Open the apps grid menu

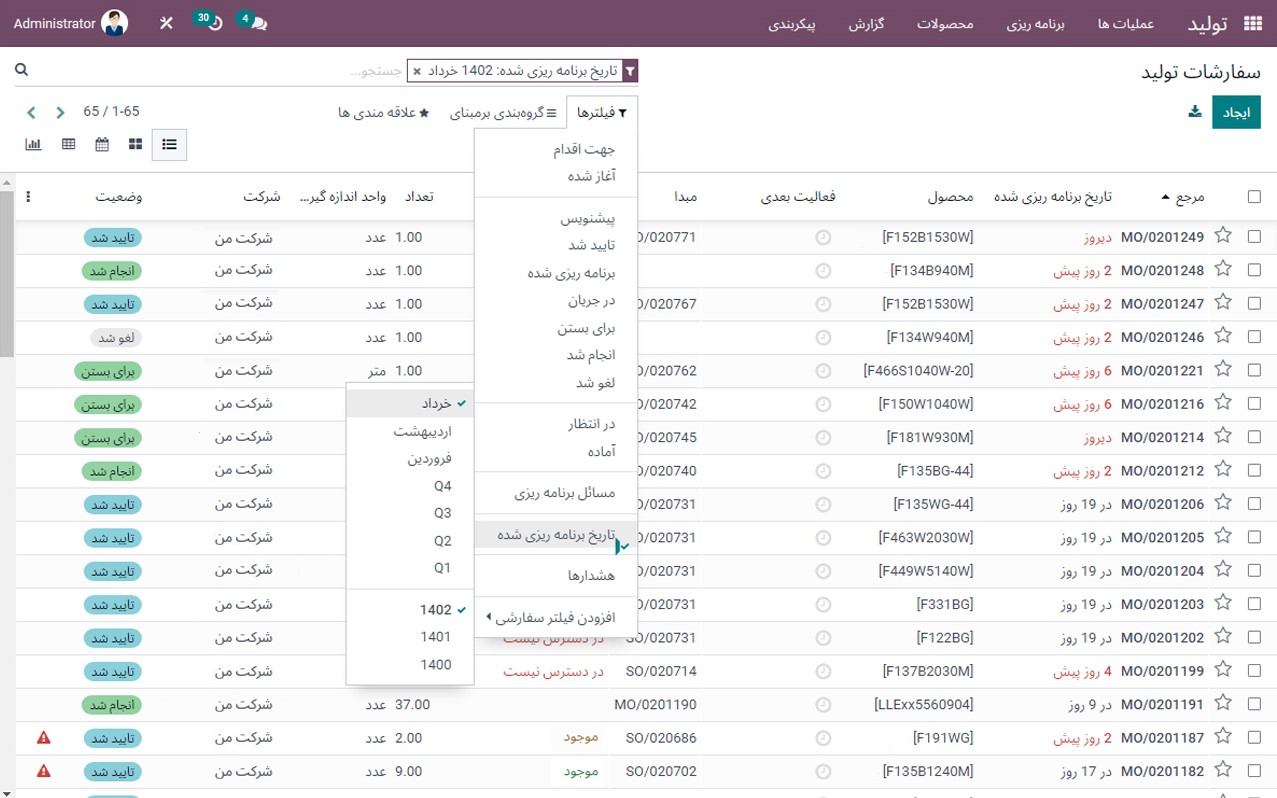[1254, 22]
